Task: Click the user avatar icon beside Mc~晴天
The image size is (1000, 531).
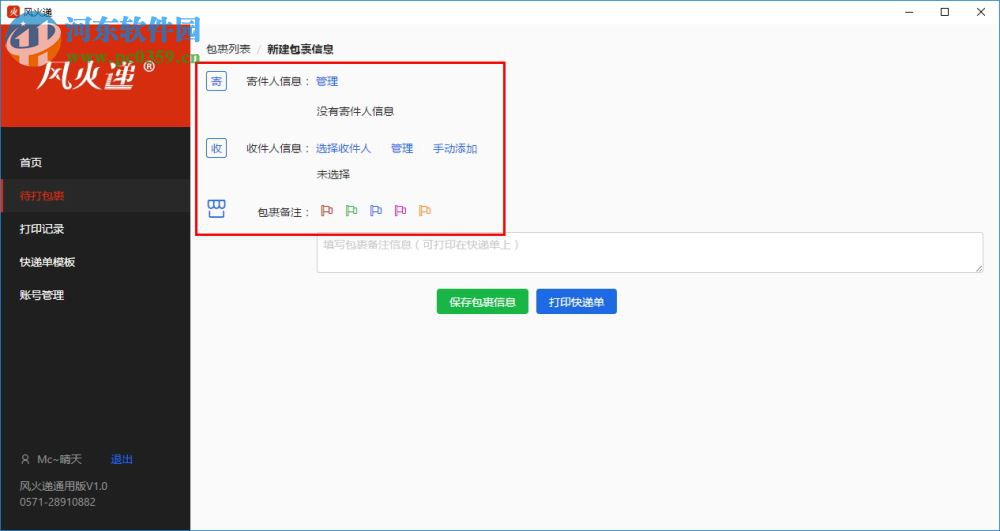Action: point(26,460)
